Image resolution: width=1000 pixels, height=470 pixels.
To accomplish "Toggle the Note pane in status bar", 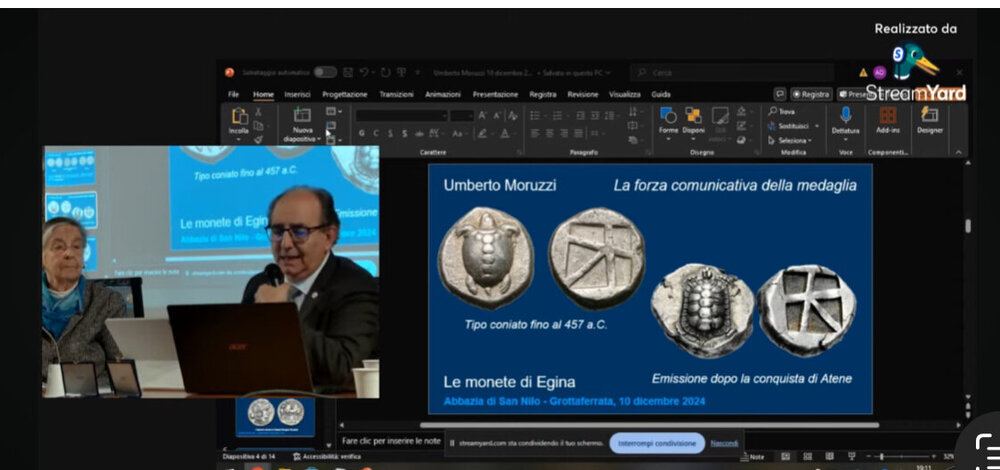I will click(751, 457).
